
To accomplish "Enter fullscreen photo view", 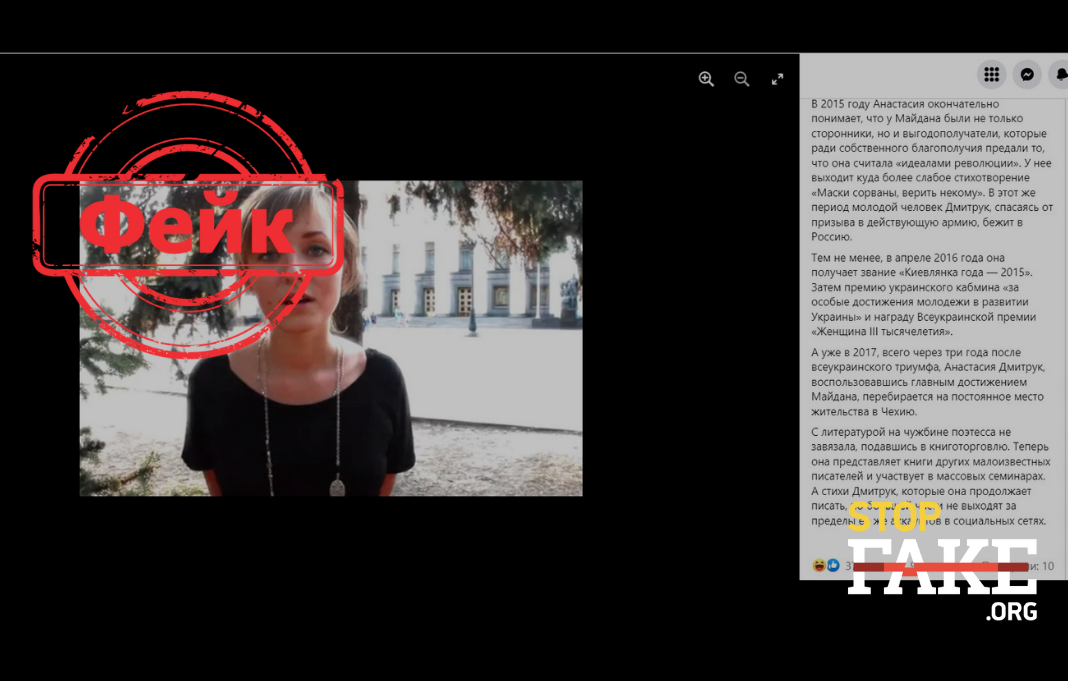I will point(777,79).
